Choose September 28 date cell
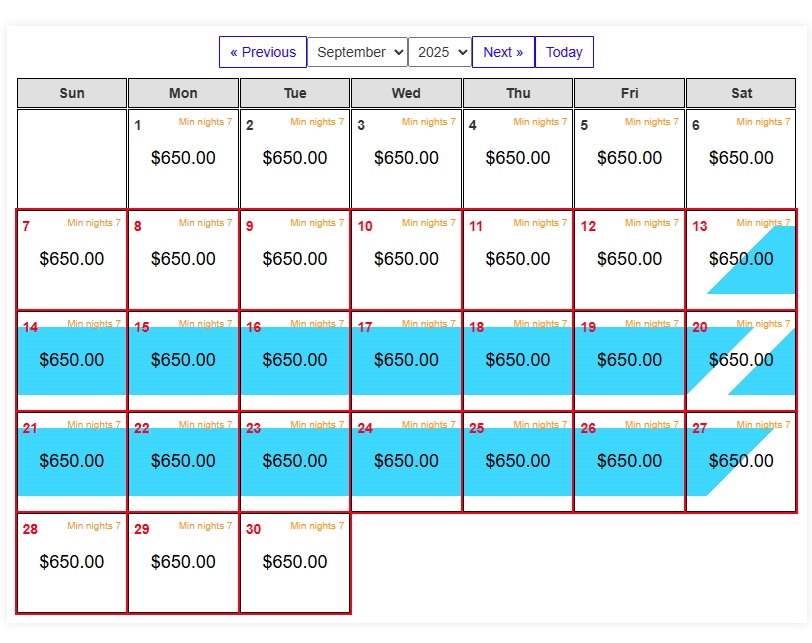This screenshot has height=643, width=812. [x=72, y=562]
